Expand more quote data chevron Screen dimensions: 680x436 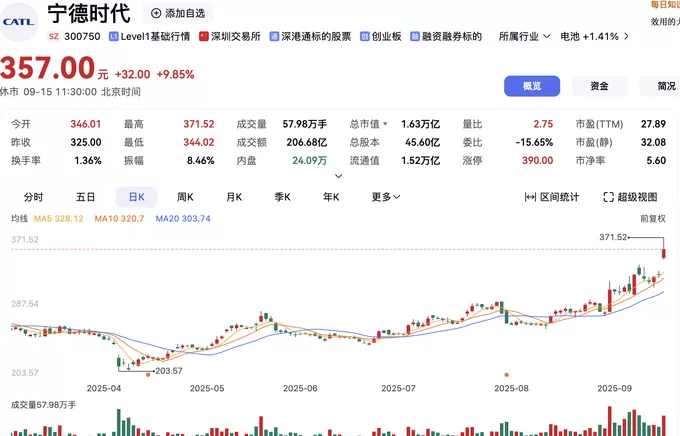click(x=339, y=176)
